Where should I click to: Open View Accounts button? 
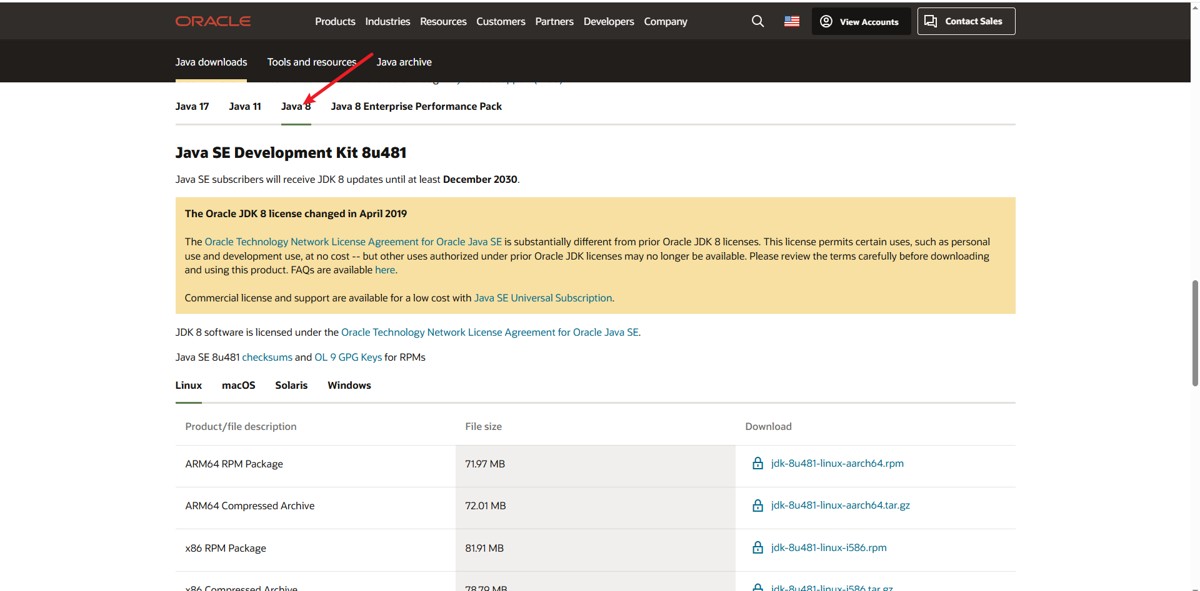859,21
